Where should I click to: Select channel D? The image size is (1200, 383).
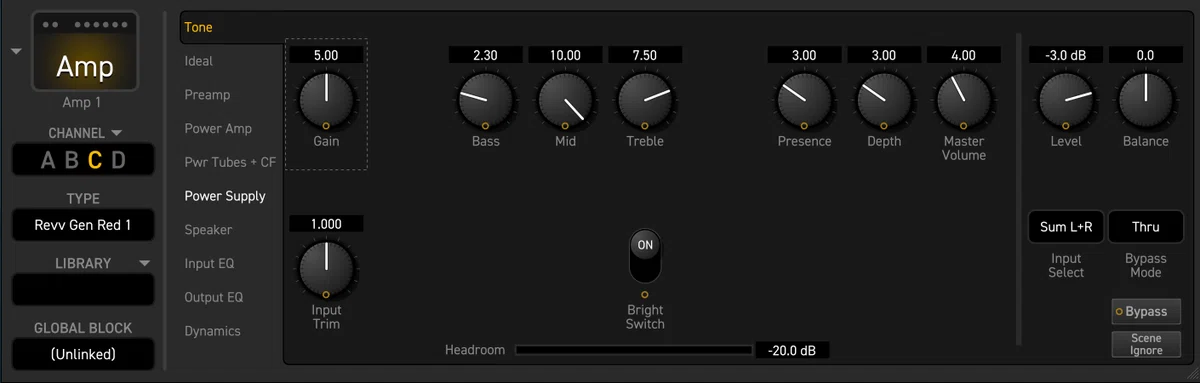[118, 160]
